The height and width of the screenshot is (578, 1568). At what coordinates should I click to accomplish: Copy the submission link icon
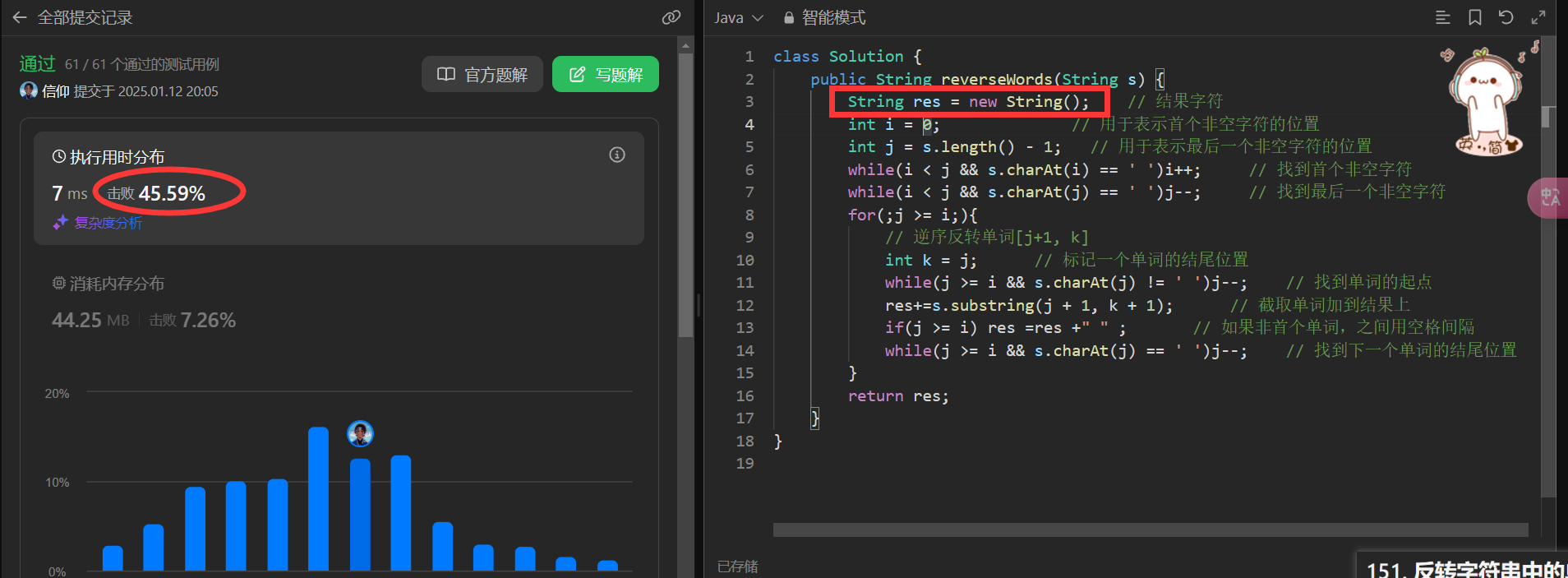(671, 17)
